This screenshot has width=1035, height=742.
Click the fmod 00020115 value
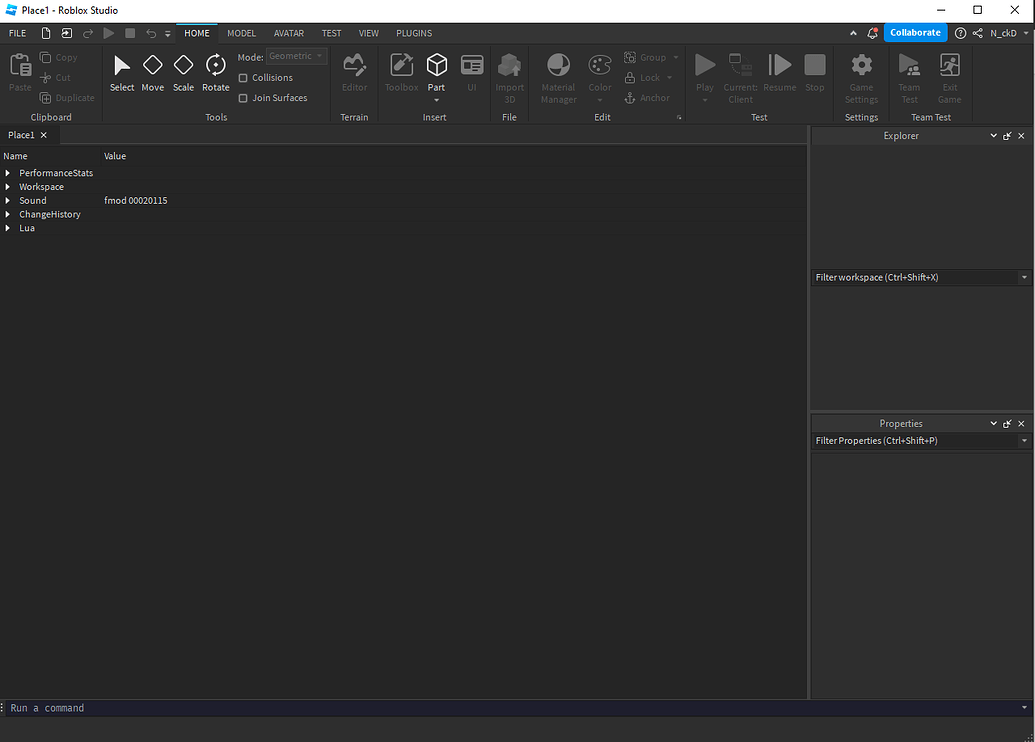click(x=136, y=201)
